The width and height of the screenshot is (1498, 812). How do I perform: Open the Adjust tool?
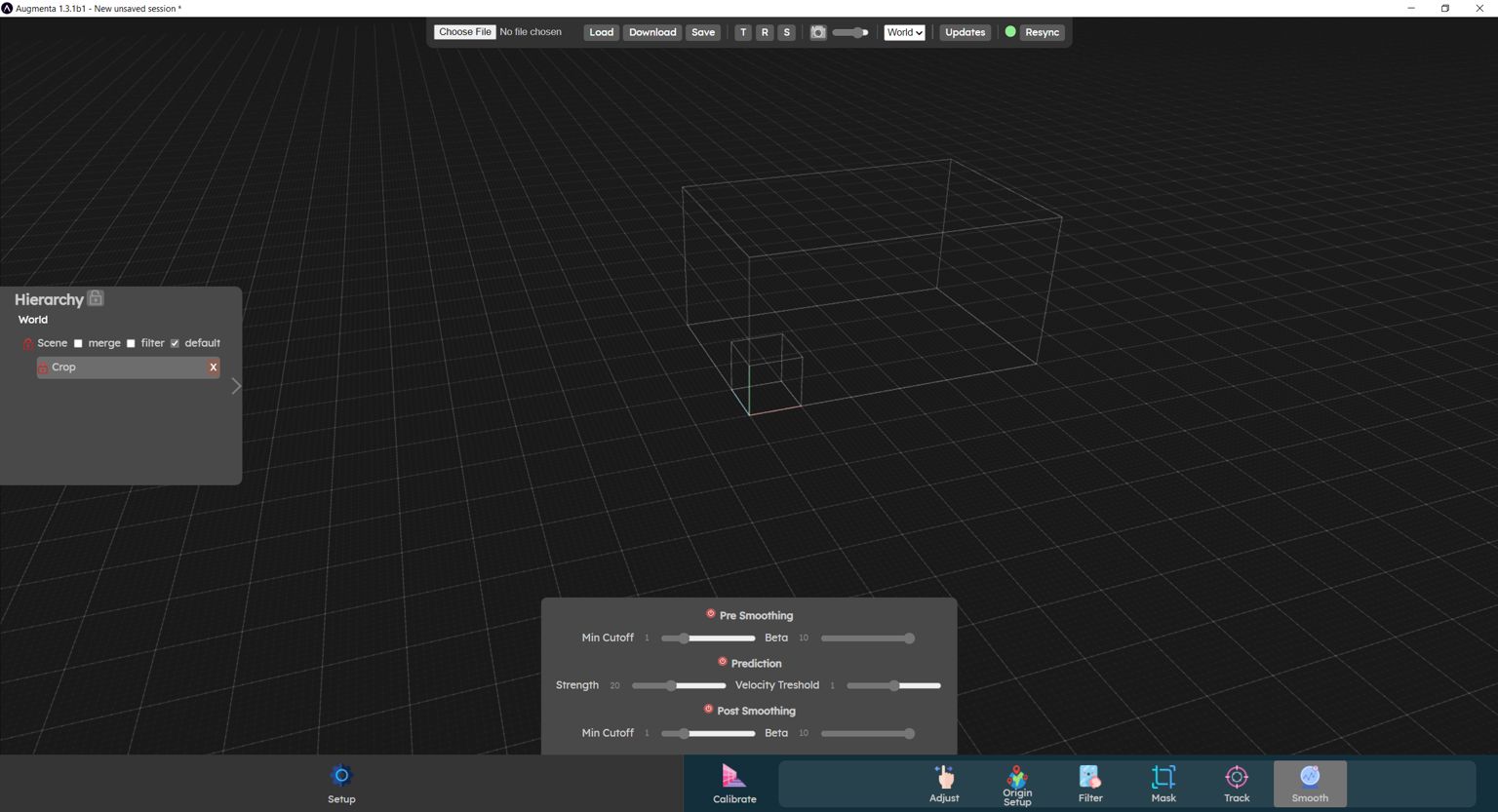pos(943,783)
